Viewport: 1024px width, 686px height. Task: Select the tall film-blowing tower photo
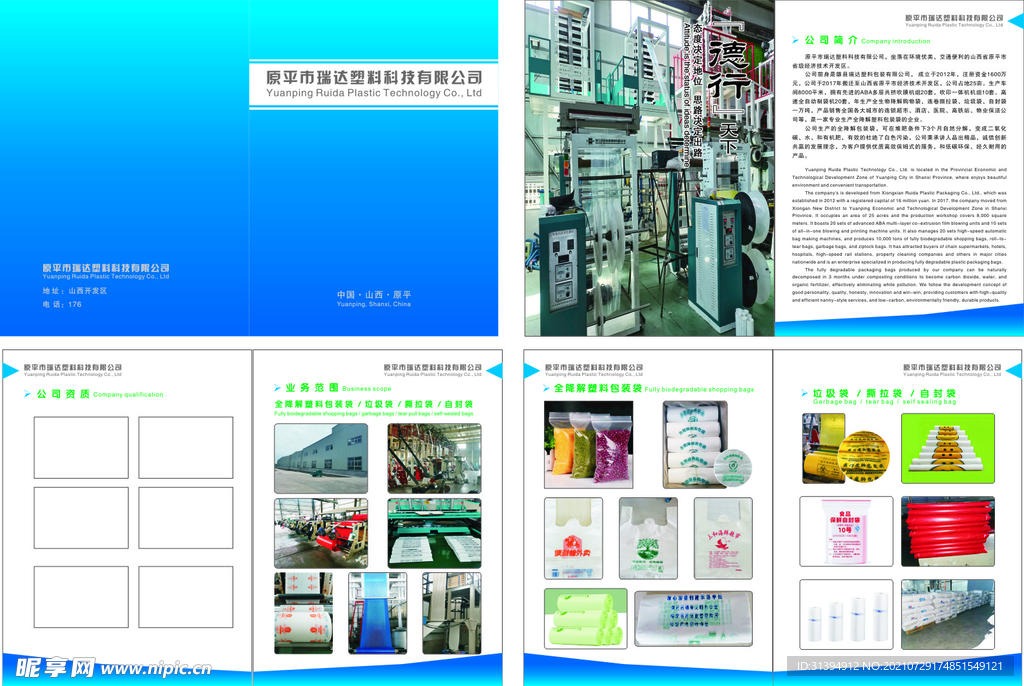click(452, 613)
